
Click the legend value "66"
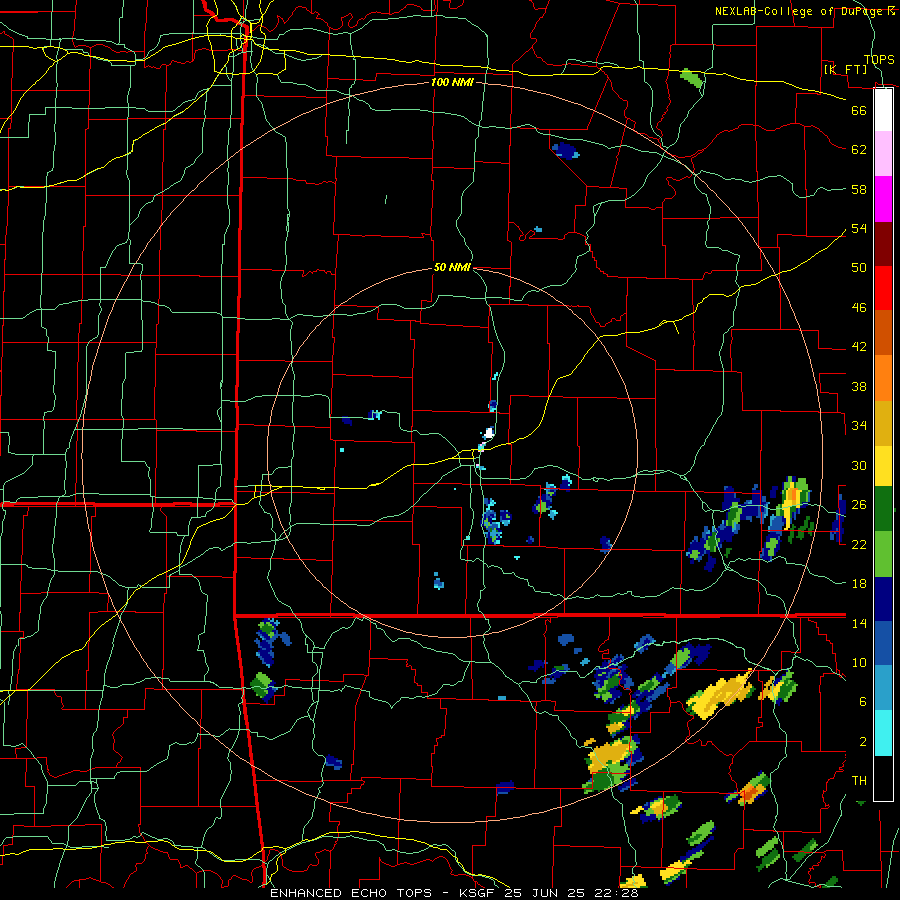[x=859, y=110]
